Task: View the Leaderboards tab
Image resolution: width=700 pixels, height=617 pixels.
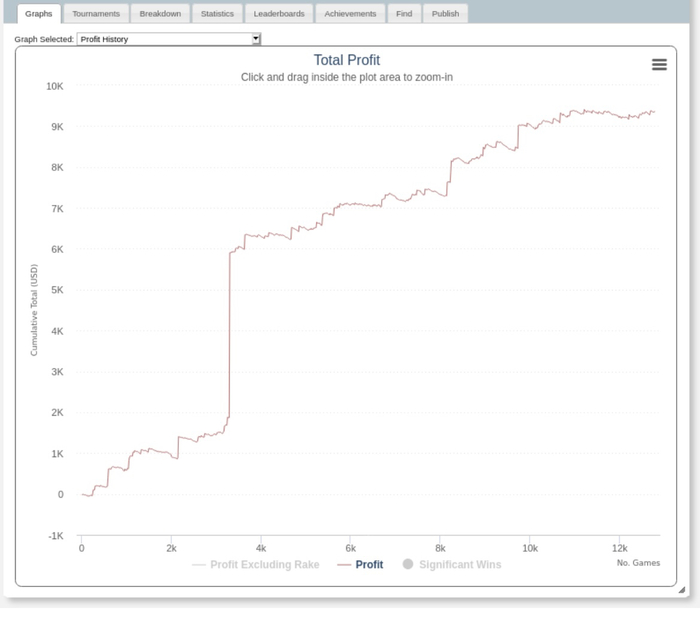Action: tap(279, 14)
